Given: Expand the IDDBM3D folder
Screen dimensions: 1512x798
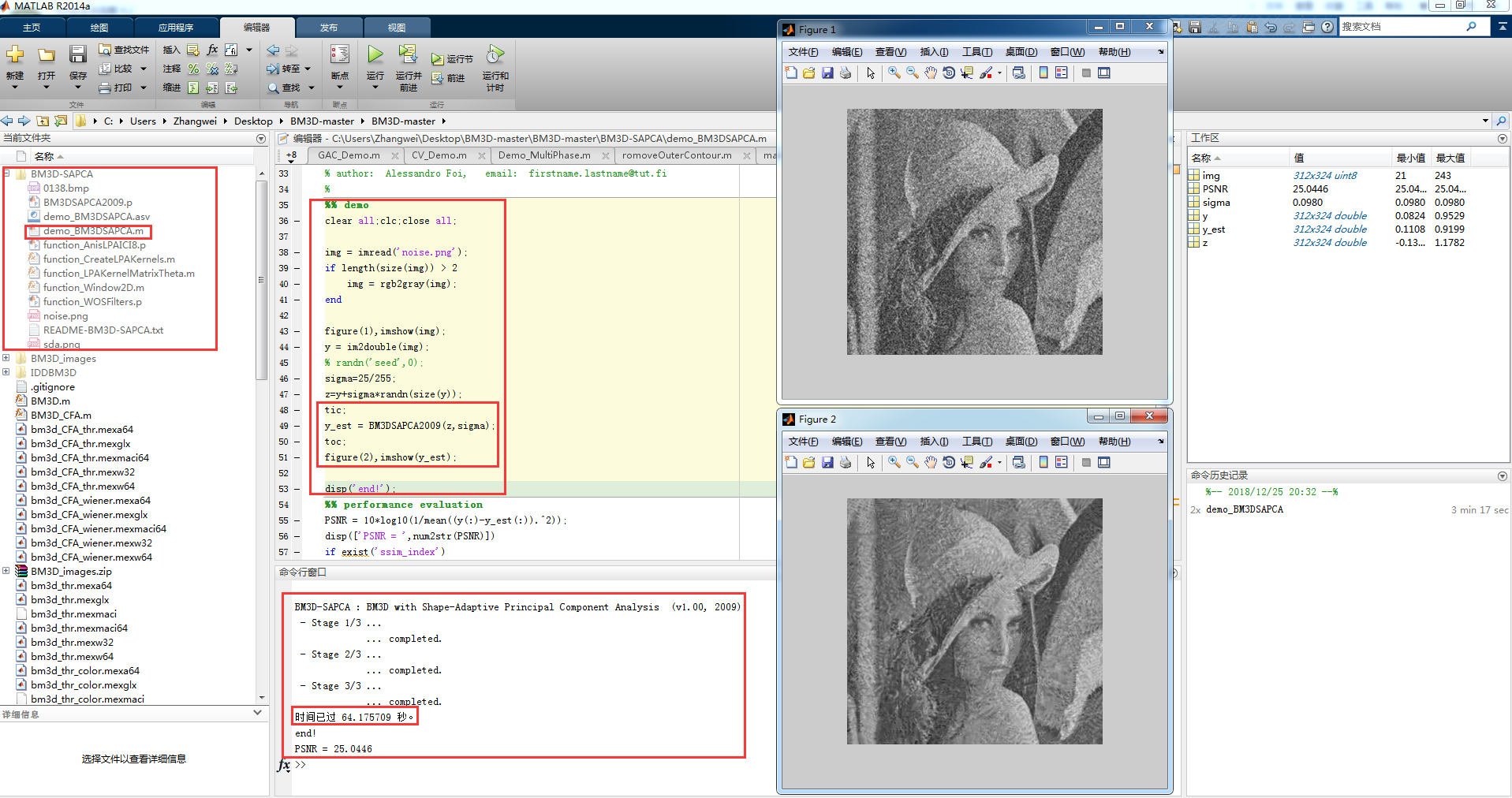Looking at the screenshot, I should coord(6,373).
